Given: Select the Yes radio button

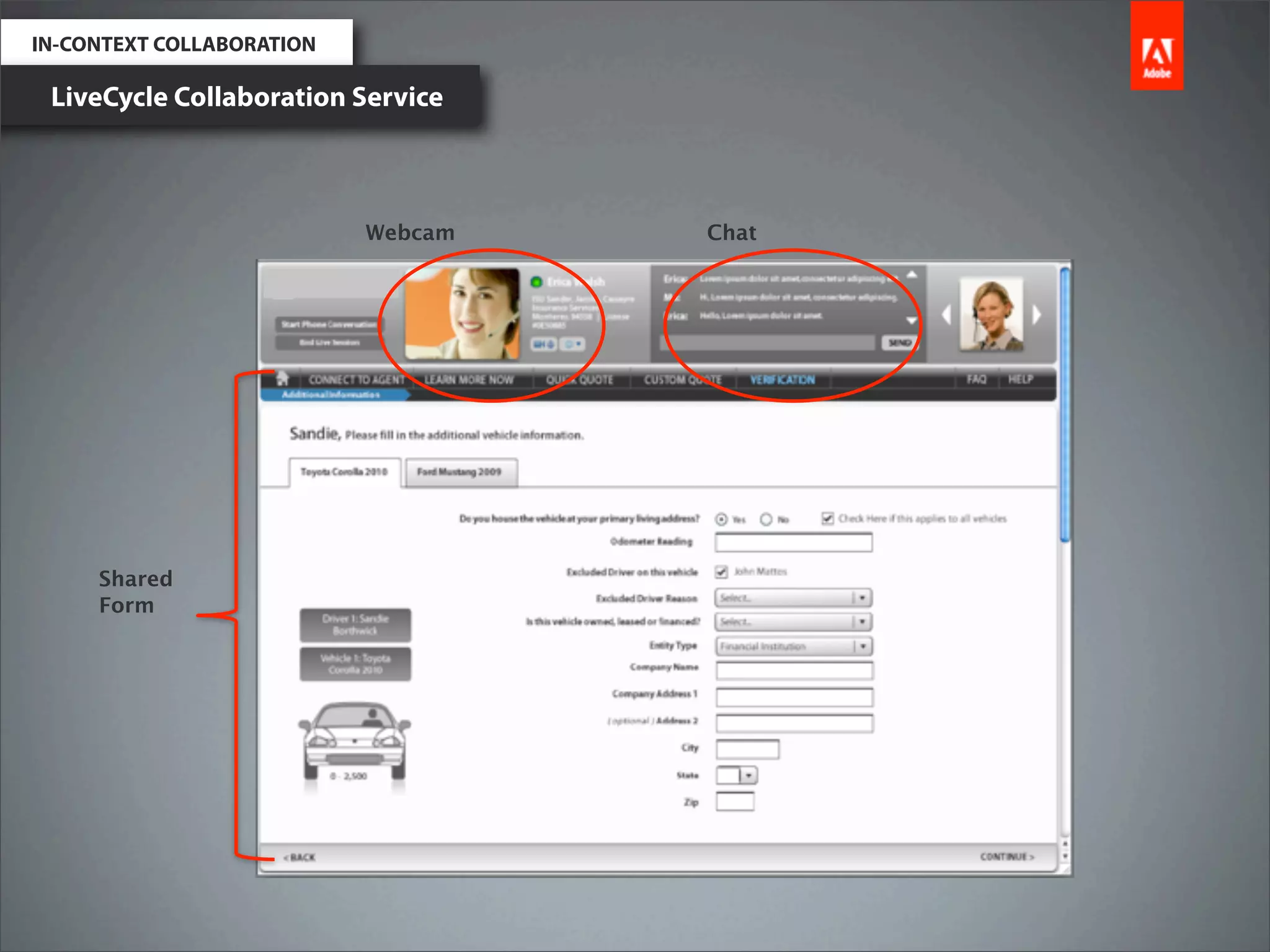Looking at the screenshot, I should pyautogui.click(x=721, y=519).
